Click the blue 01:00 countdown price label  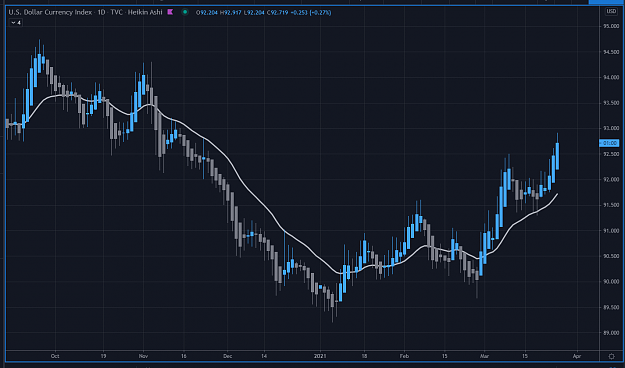pos(609,143)
